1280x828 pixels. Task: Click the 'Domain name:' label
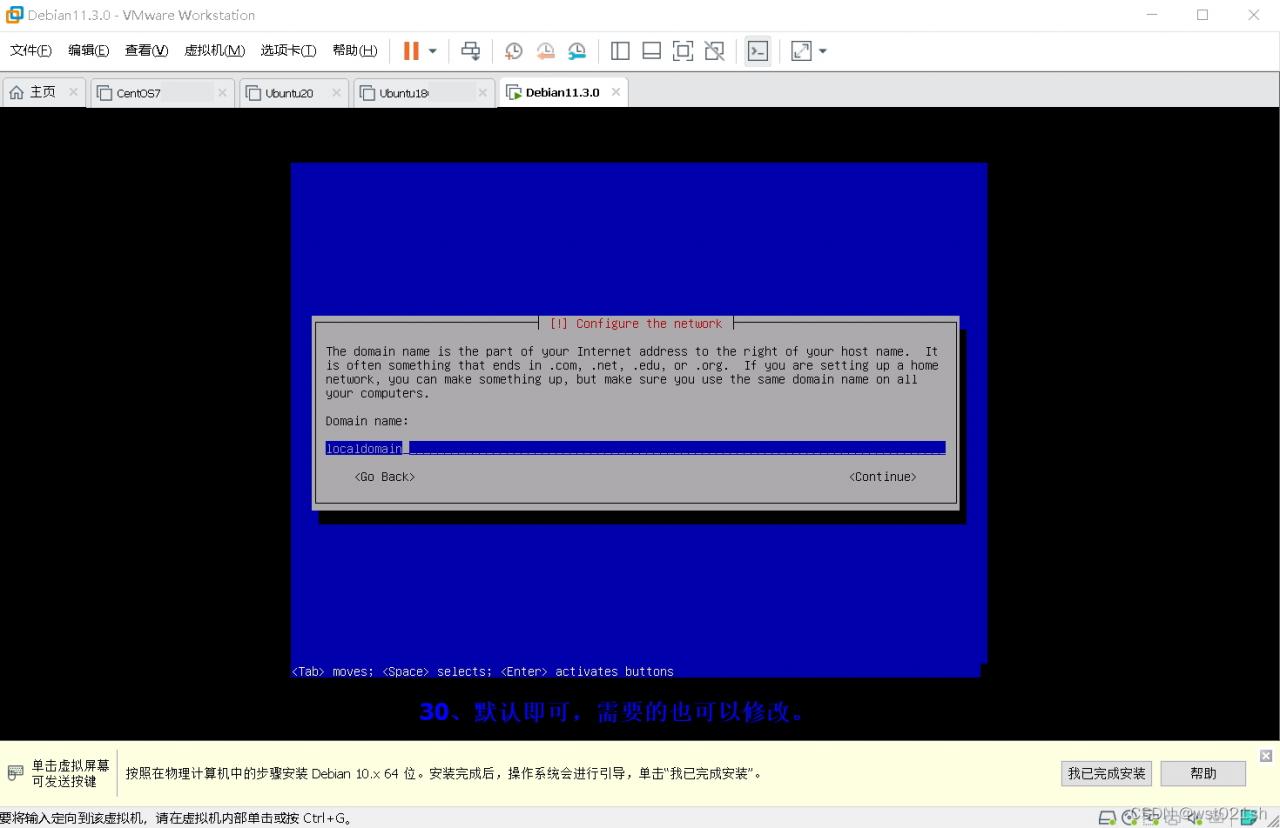tap(367, 421)
